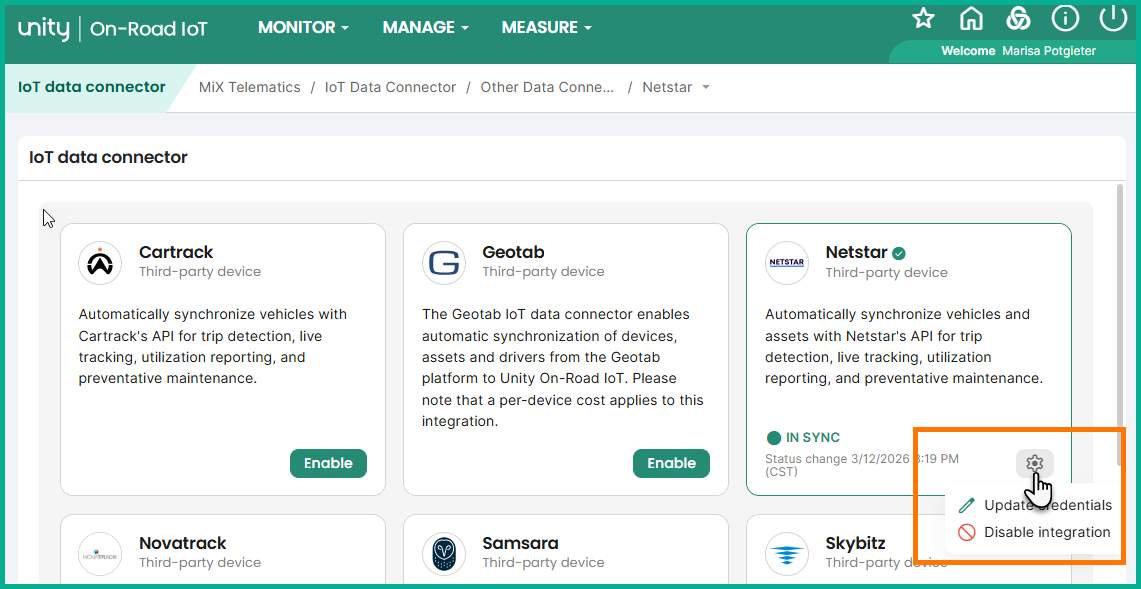Click the favorites star icon
Viewport: 1141px width, 589px height.
point(924,18)
